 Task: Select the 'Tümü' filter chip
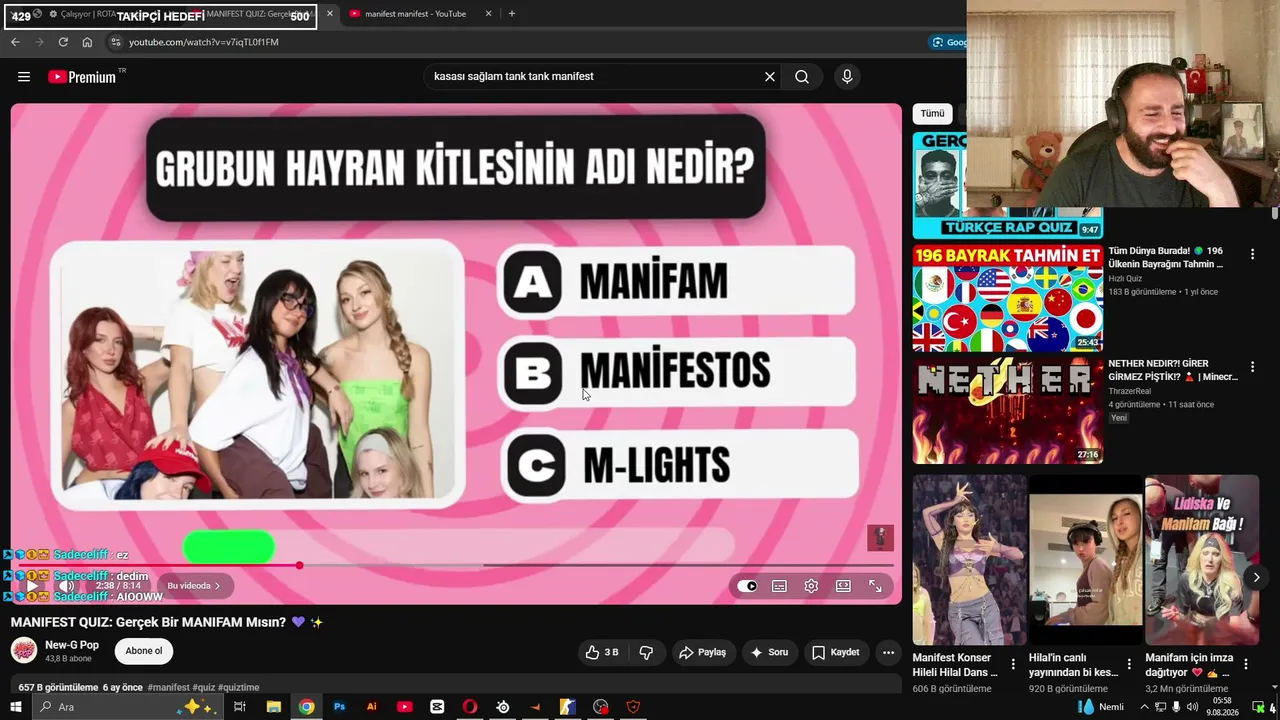click(x=932, y=114)
